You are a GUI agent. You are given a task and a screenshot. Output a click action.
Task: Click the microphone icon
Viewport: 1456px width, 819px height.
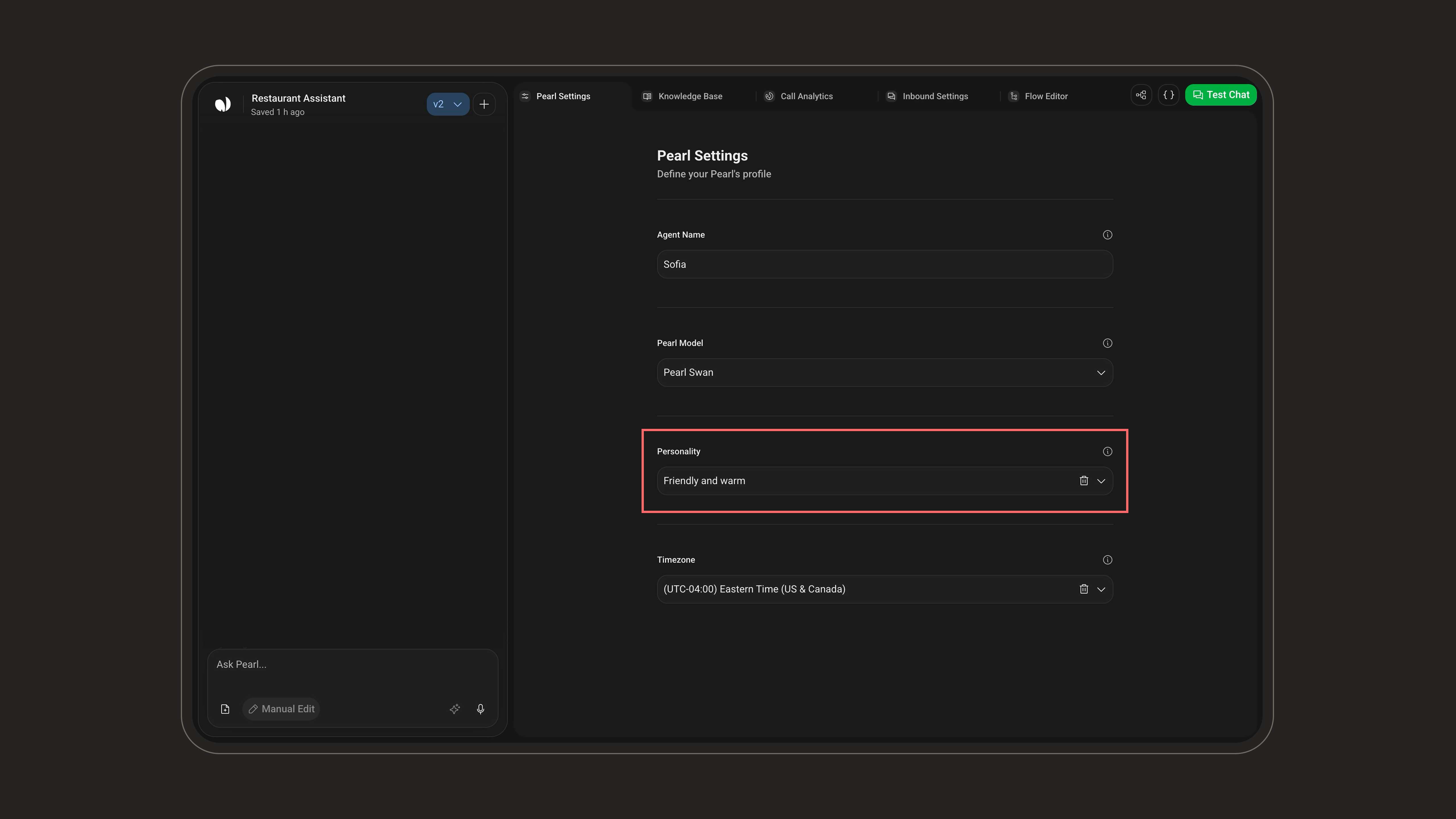(480, 709)
